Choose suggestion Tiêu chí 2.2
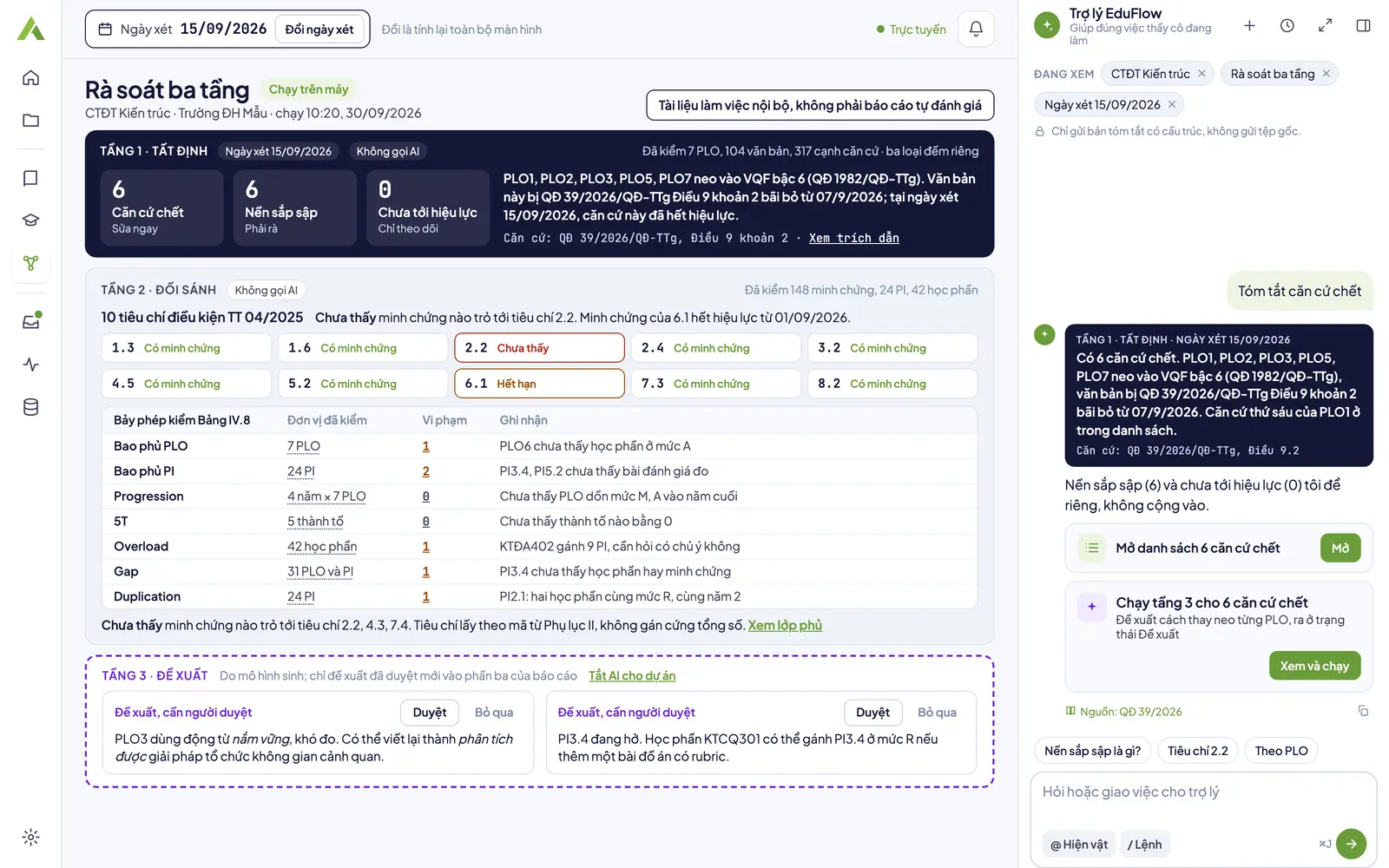Image resolution: width=1389 pixels, height=868 pixels. pyautogui.click(x=1197, y=751)
